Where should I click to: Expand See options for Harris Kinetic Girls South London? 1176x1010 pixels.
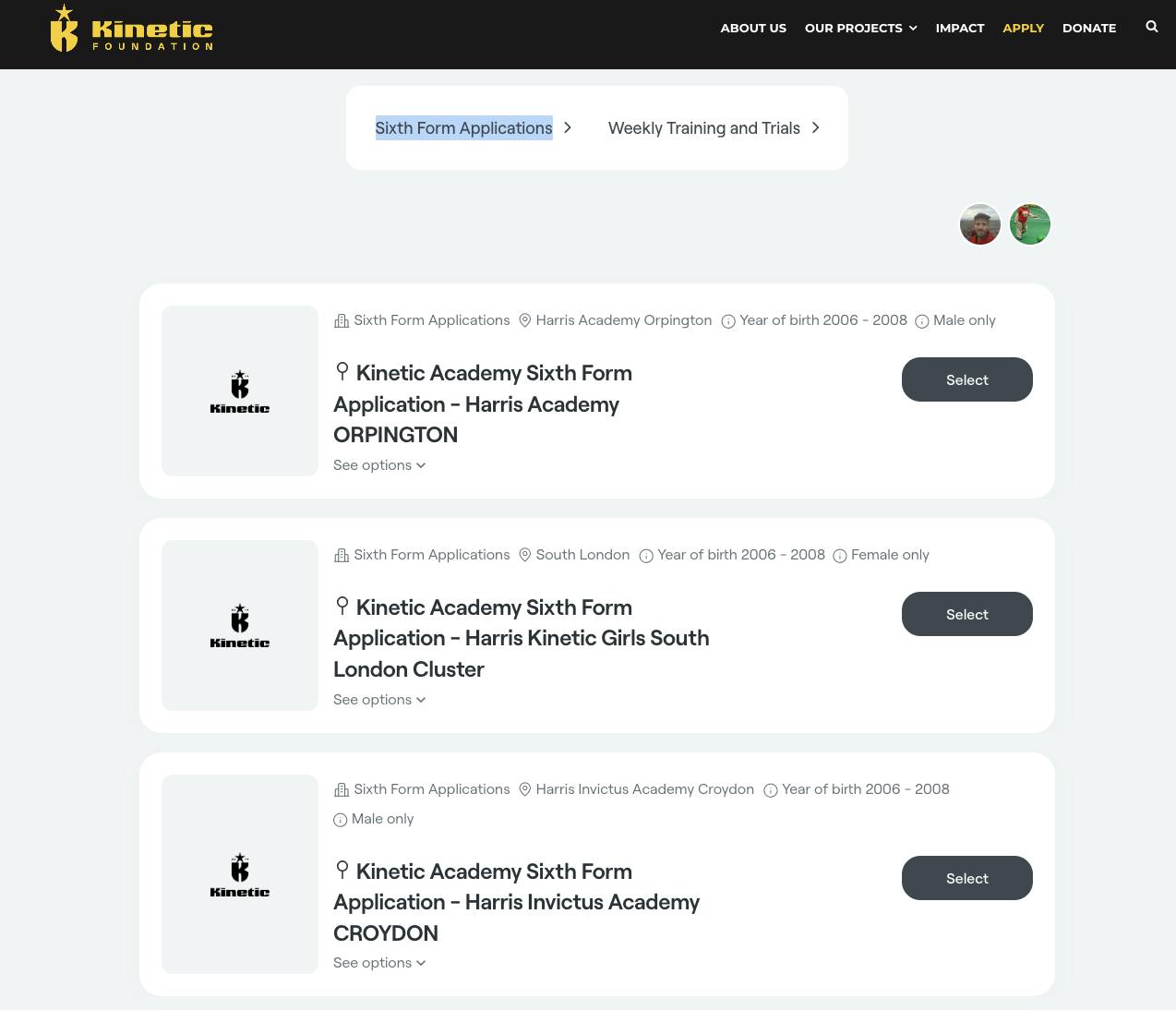[379, 700]
